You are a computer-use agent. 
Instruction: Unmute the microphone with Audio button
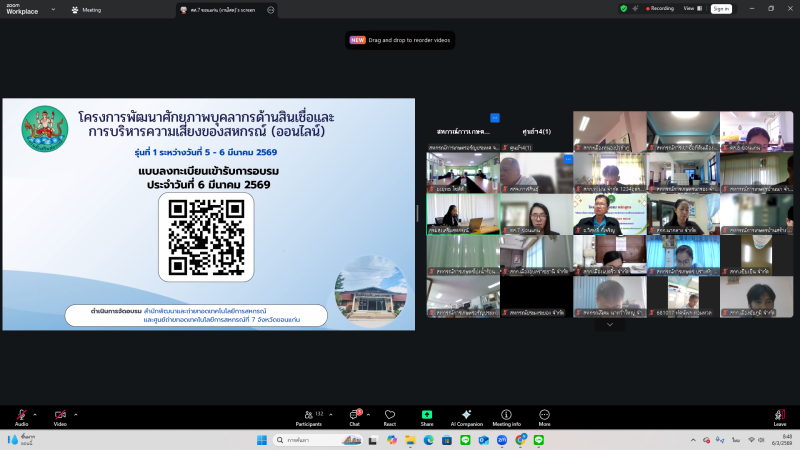click(21, 415)
